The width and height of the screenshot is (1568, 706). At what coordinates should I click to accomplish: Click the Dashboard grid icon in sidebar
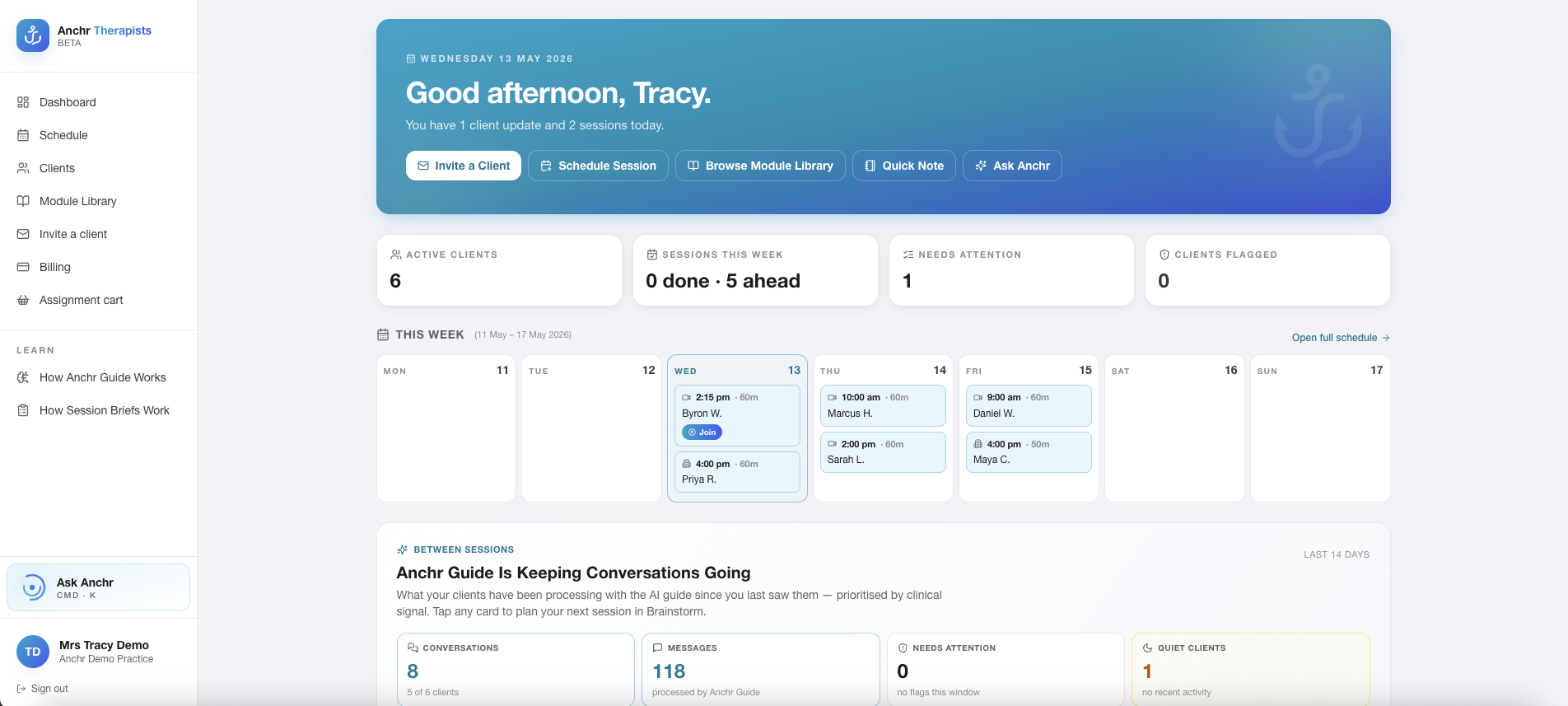point(23,102)
